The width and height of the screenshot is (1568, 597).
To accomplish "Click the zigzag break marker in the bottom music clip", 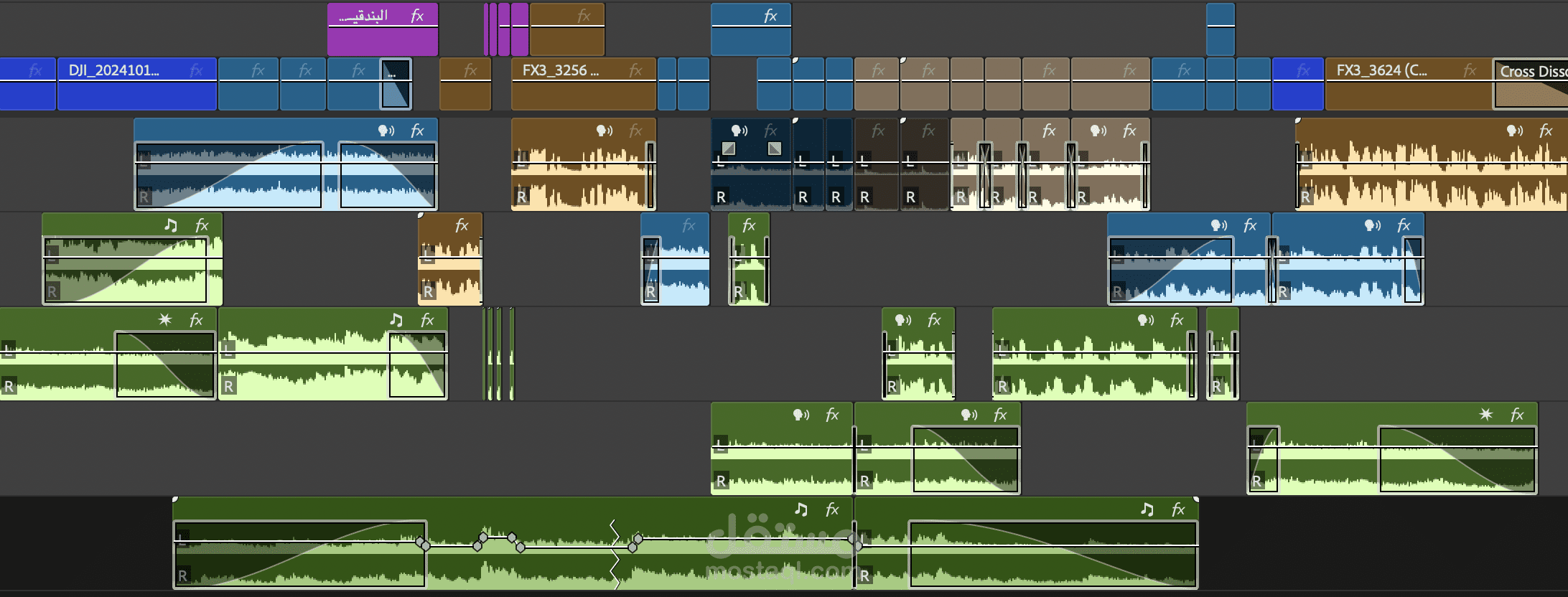I will pos(615,554).
